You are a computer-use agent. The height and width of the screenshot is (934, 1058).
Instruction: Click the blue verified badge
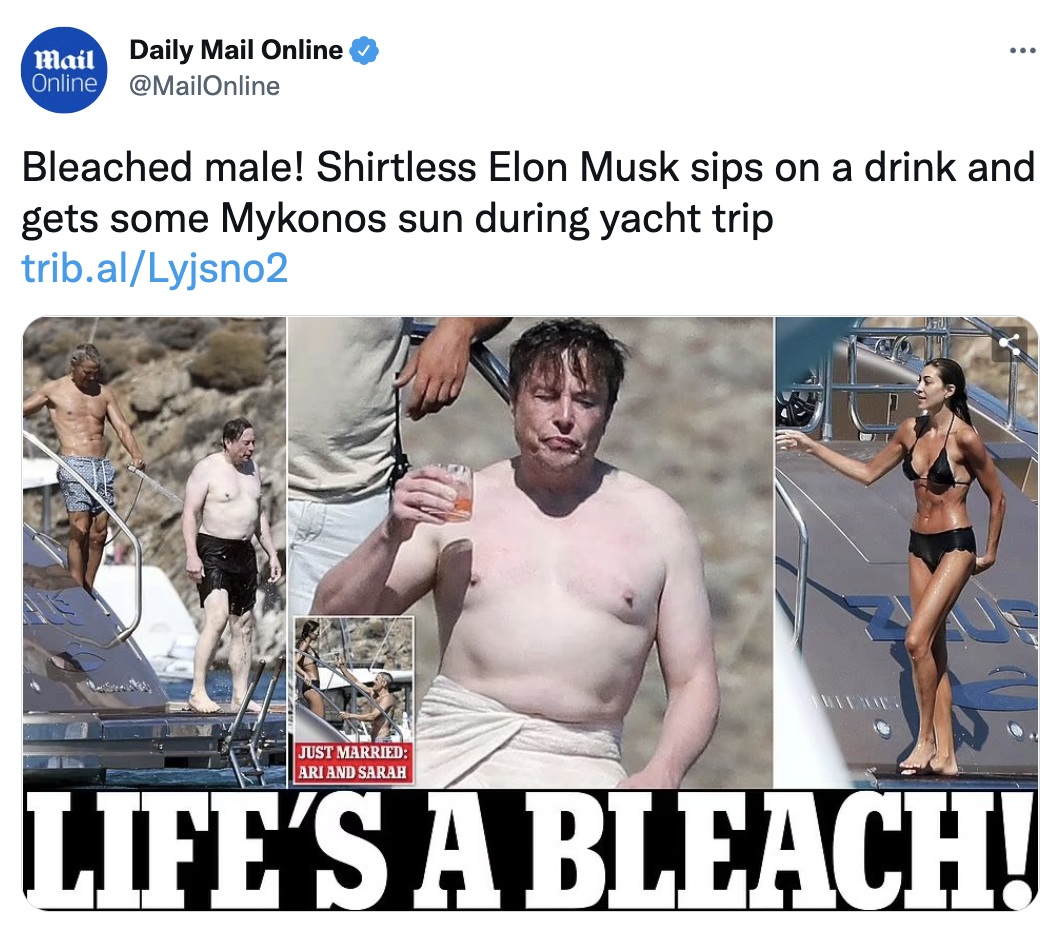click(364, 51)
